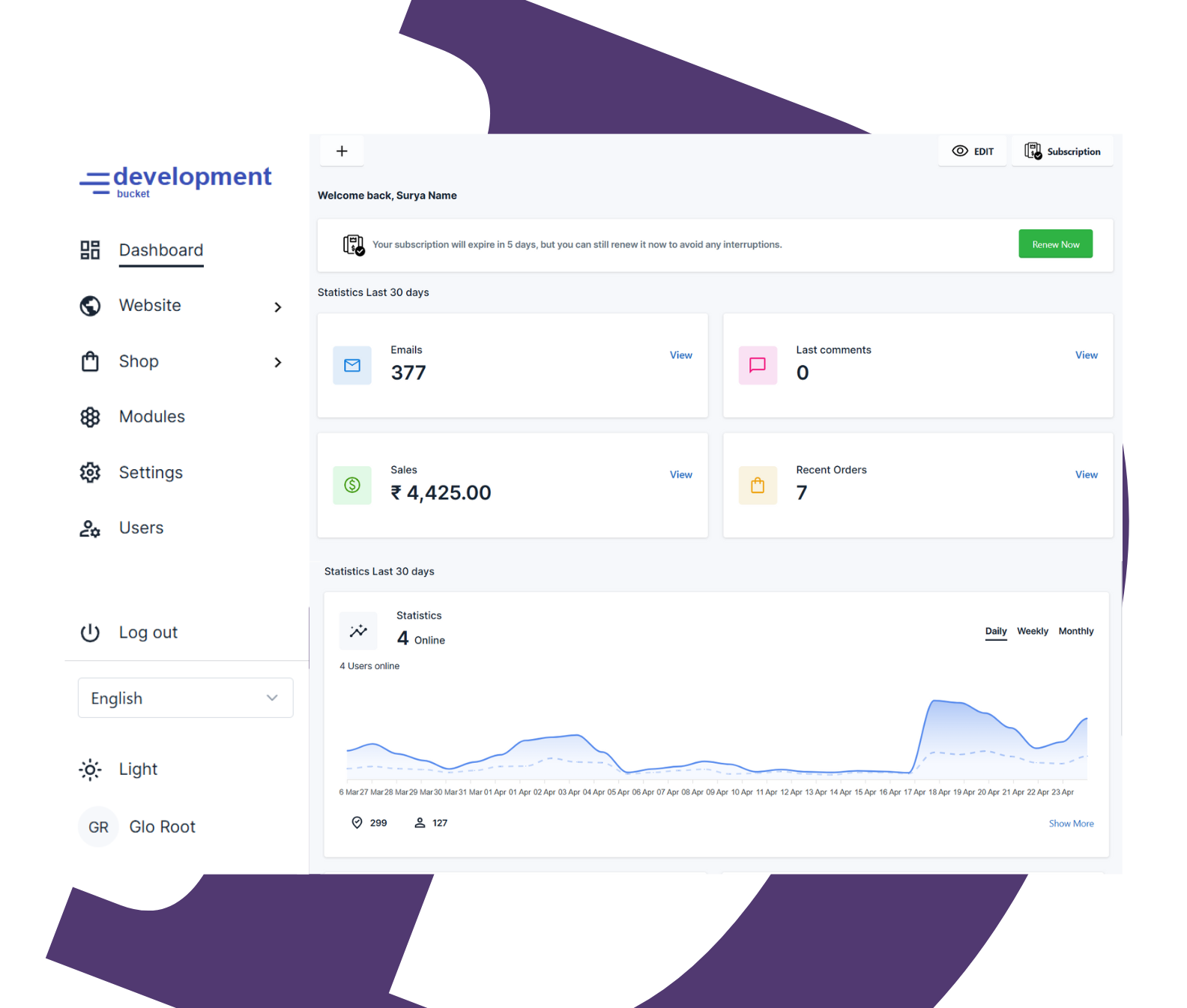Toggle EDIT mode with eye icon
1187x1008 pixels.
[x=972, y=151]
